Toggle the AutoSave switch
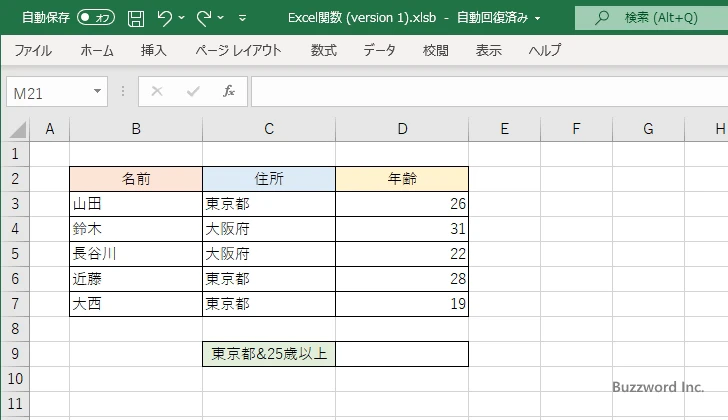Image resolution: width=728 pixels, height=420 pixels. click(96, 18)
